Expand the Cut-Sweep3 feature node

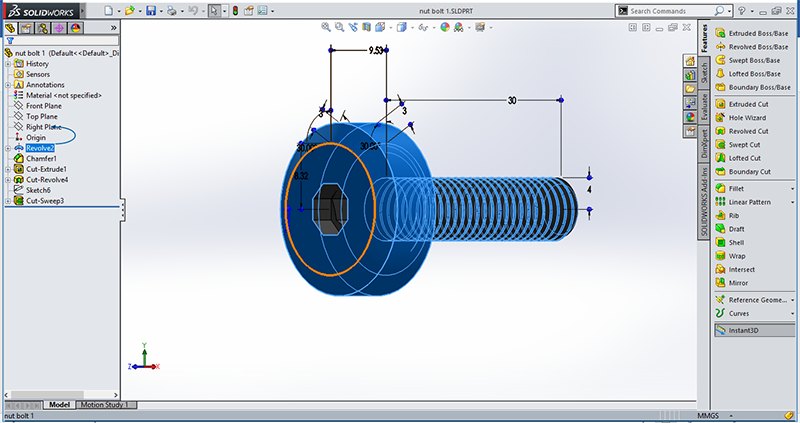[x=8, y=201]
